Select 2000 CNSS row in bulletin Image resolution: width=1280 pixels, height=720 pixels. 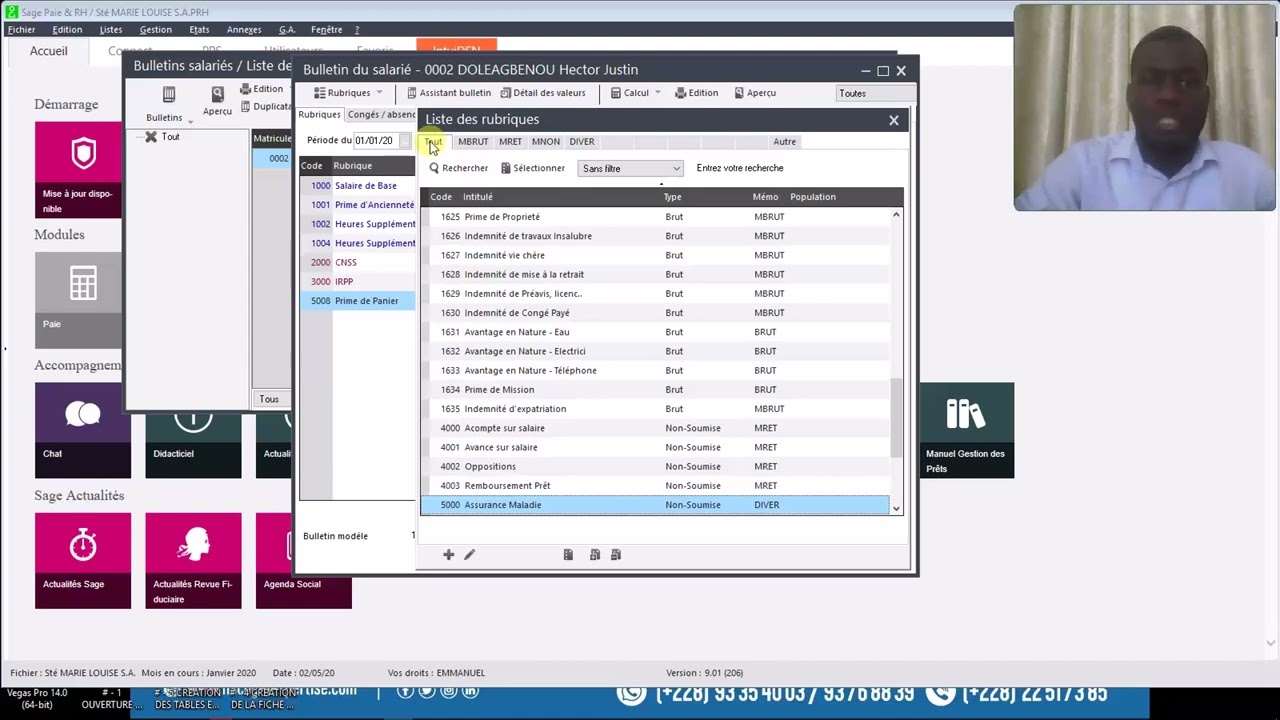click(x=358, y=263)
